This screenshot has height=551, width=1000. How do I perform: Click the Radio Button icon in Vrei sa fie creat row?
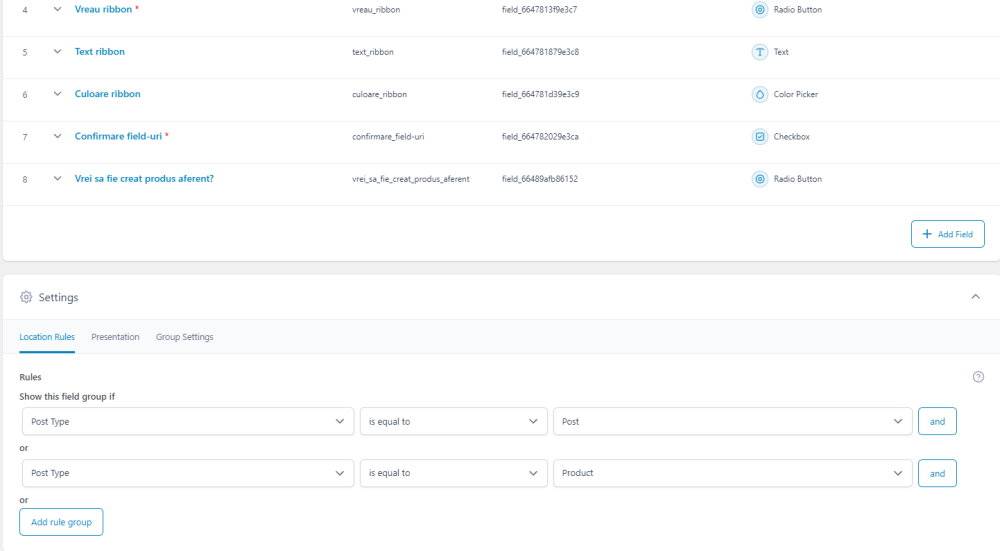pyautogui.click(x=760, y=179)
